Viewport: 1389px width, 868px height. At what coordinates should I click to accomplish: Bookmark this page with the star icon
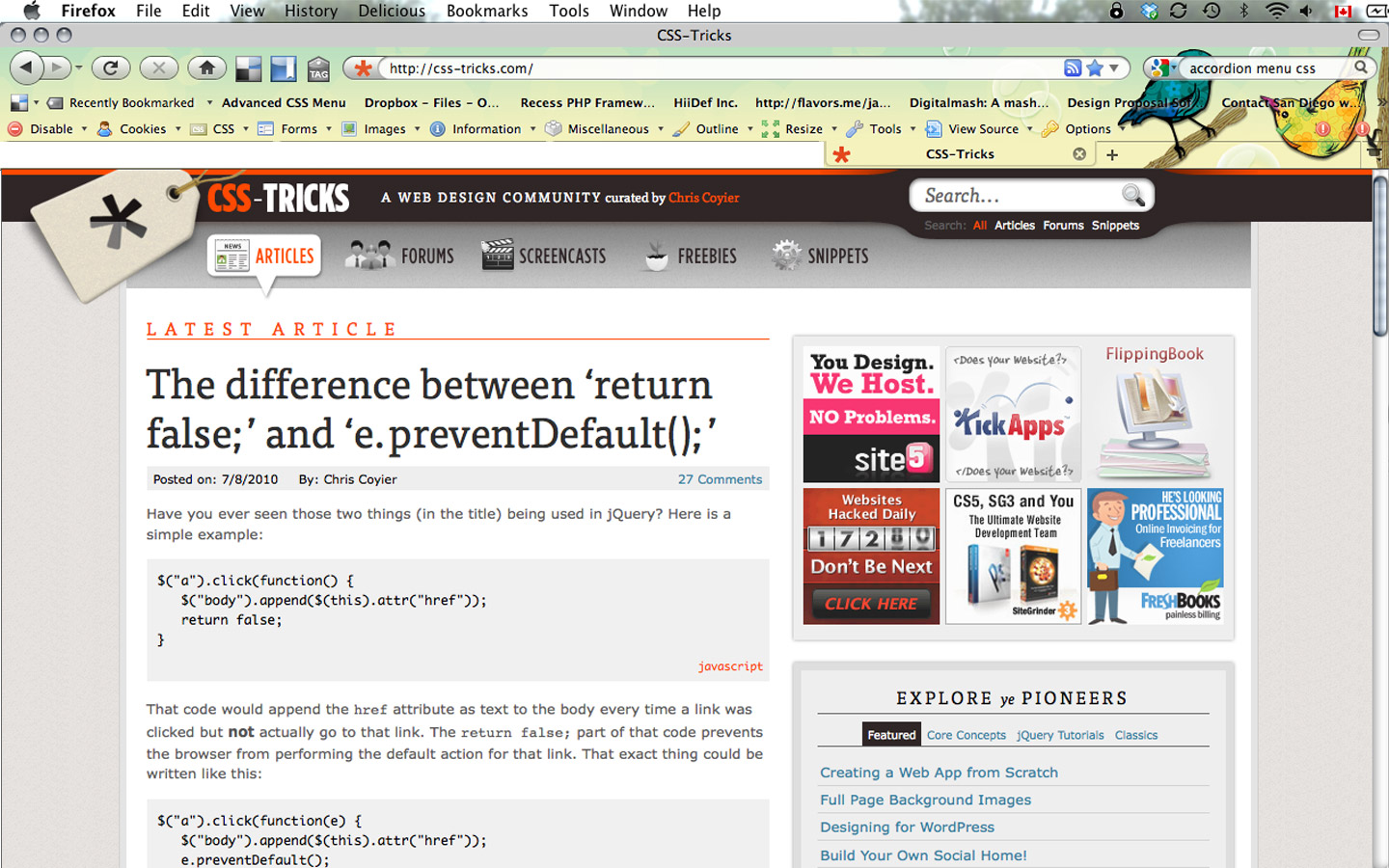point(1095,68)
